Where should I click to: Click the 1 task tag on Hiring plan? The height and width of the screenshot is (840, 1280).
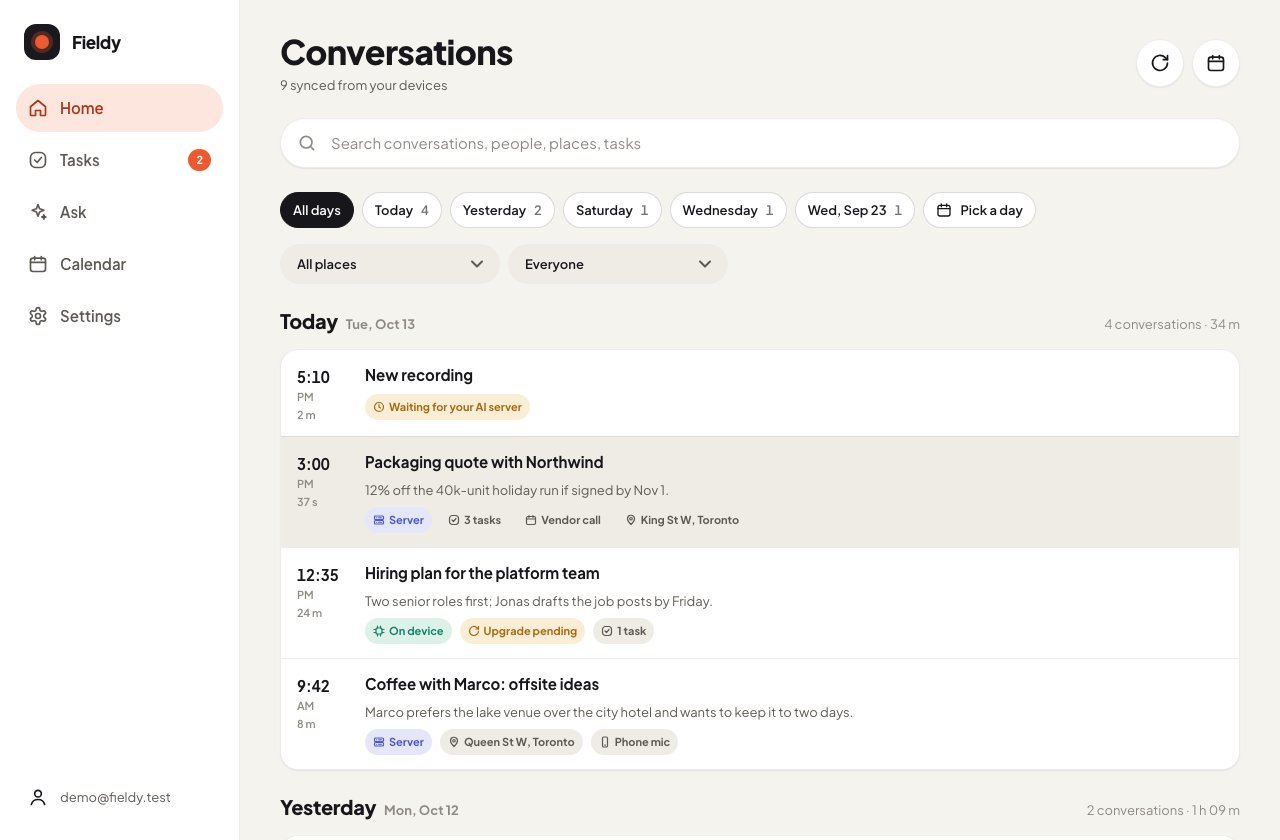[623, 631]
